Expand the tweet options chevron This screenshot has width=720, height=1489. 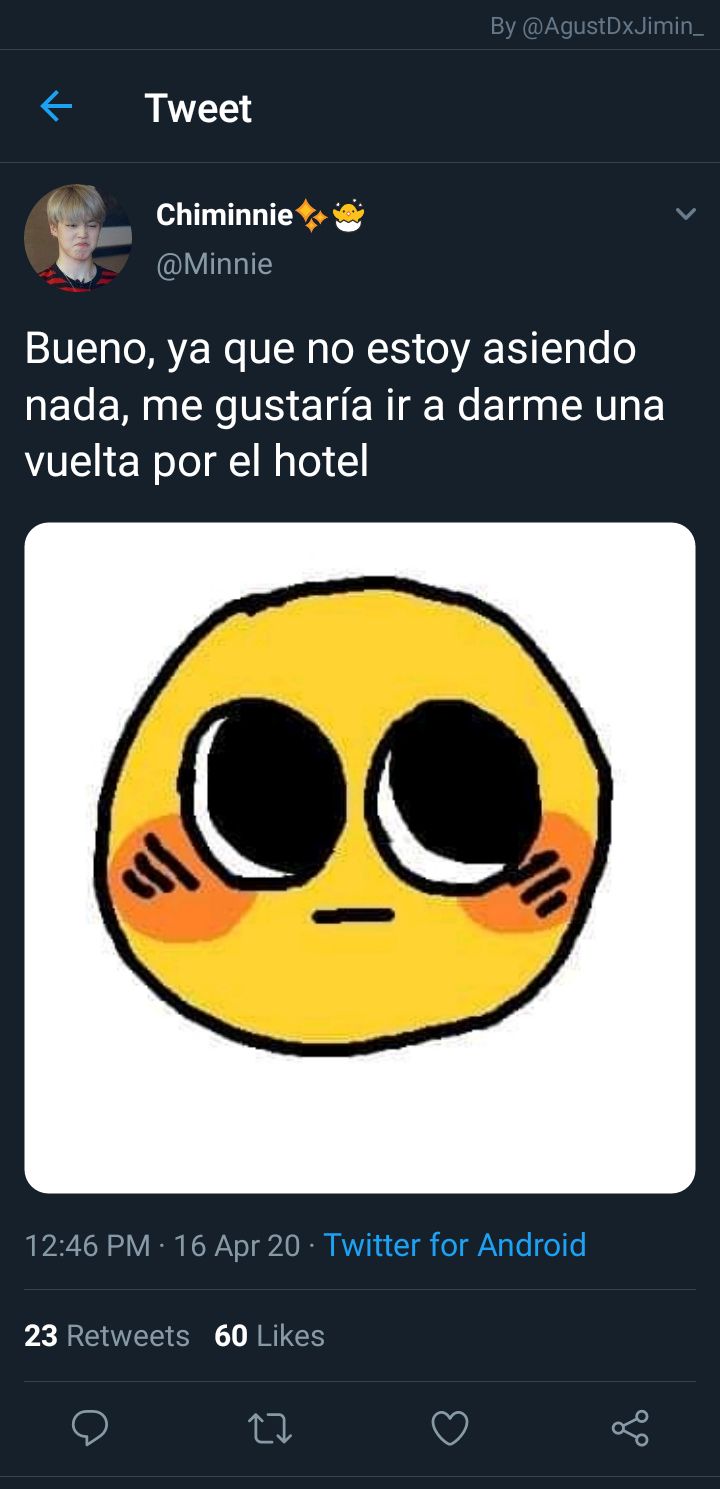pyautogui.click(x=685, y=214)
